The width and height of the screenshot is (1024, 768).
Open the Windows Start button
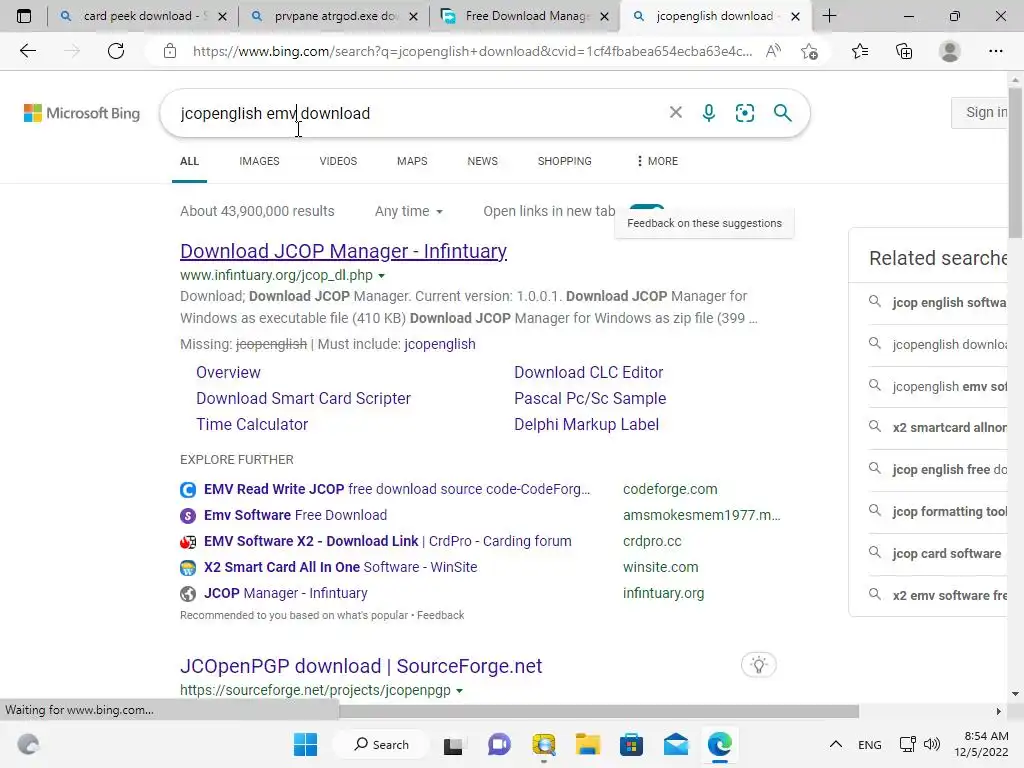305,744
